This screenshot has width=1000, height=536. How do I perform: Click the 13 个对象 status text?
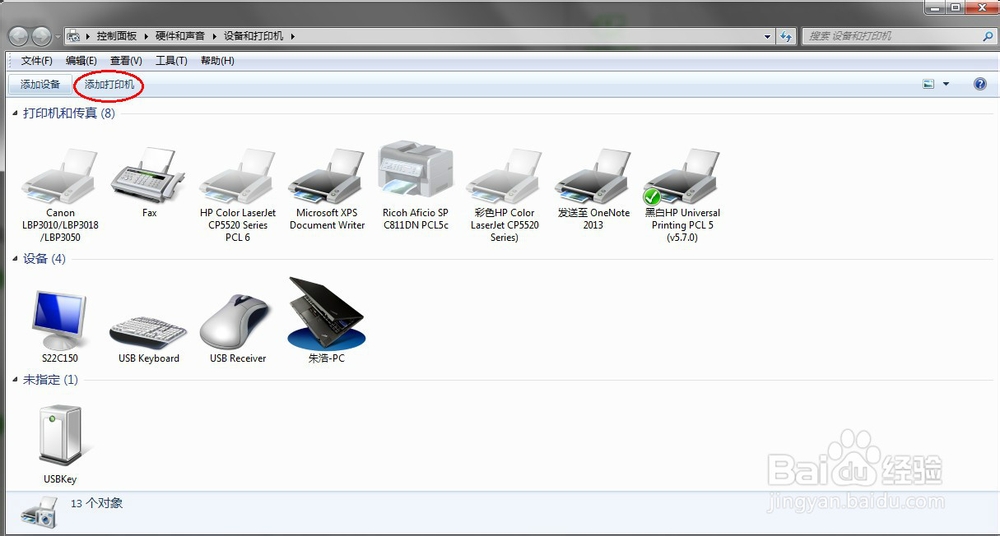coord(96,503)
